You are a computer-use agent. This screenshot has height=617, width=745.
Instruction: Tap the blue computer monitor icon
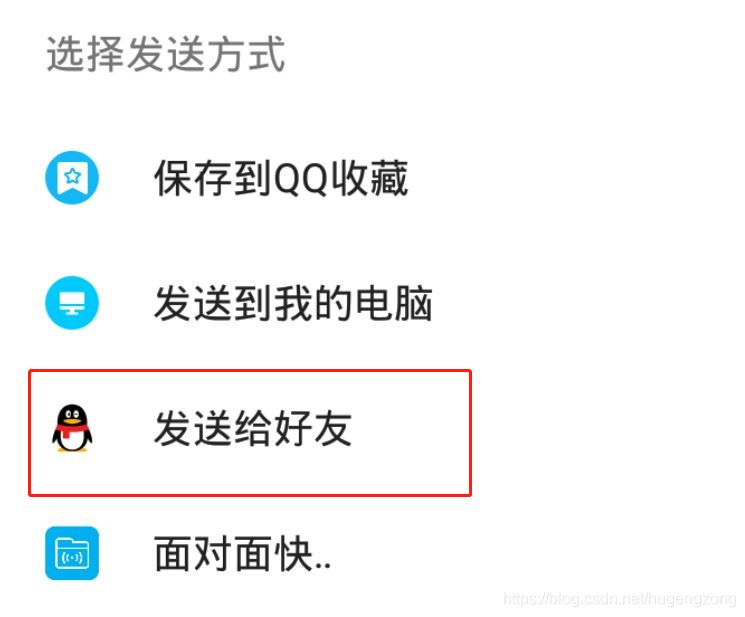pos(72,303)
